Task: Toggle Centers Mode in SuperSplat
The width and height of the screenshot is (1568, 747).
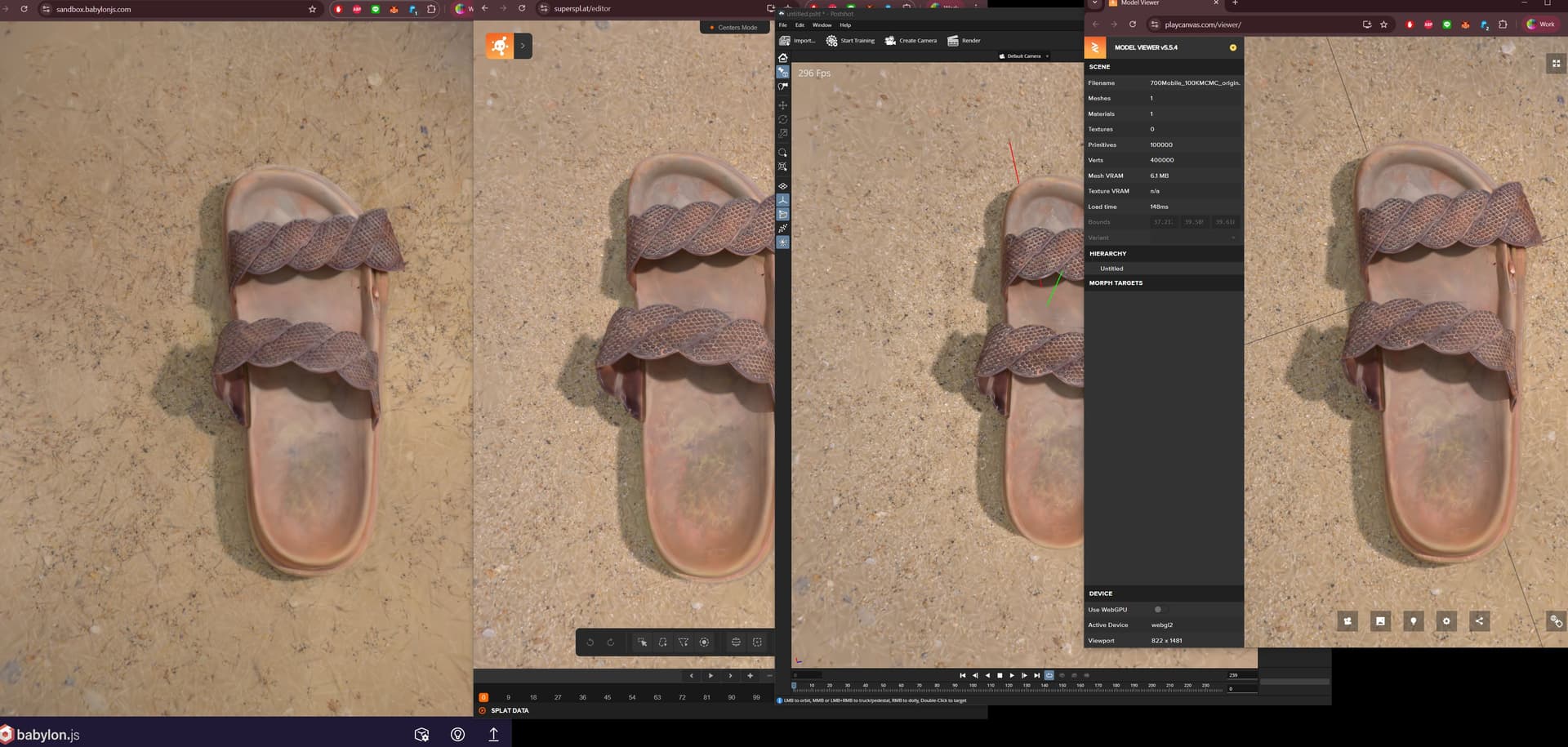Action: (x=734, y=28)
